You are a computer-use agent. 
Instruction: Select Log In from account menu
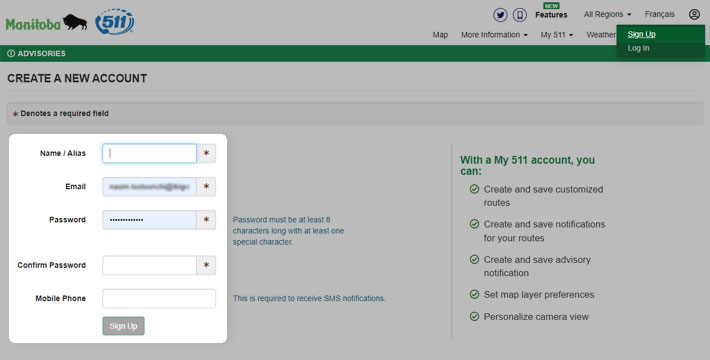coord(638,48)
